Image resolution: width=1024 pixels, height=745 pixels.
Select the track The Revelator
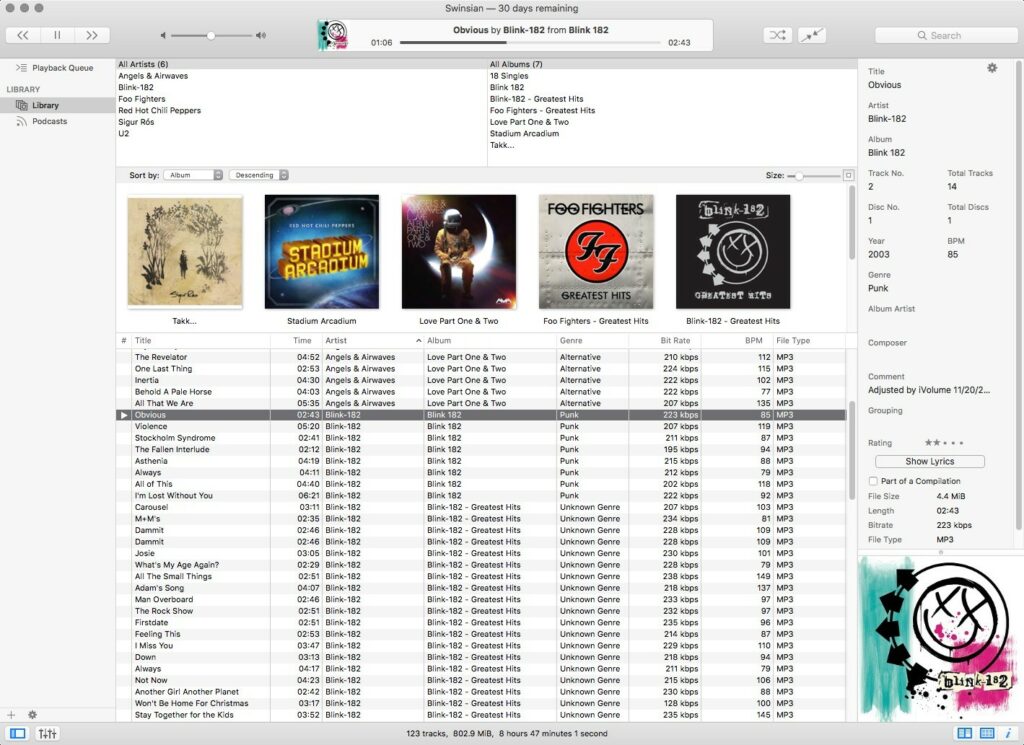point(481,357)
